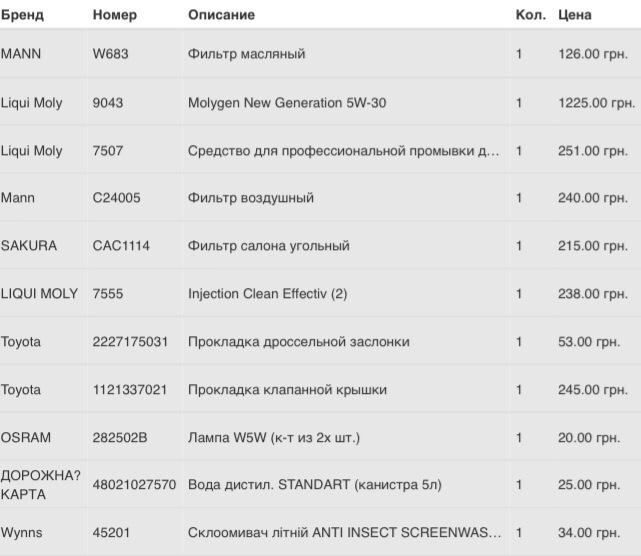Click the SAKURA brand cell
This screenshot has width=641, height=556.
tap(29, 246)
